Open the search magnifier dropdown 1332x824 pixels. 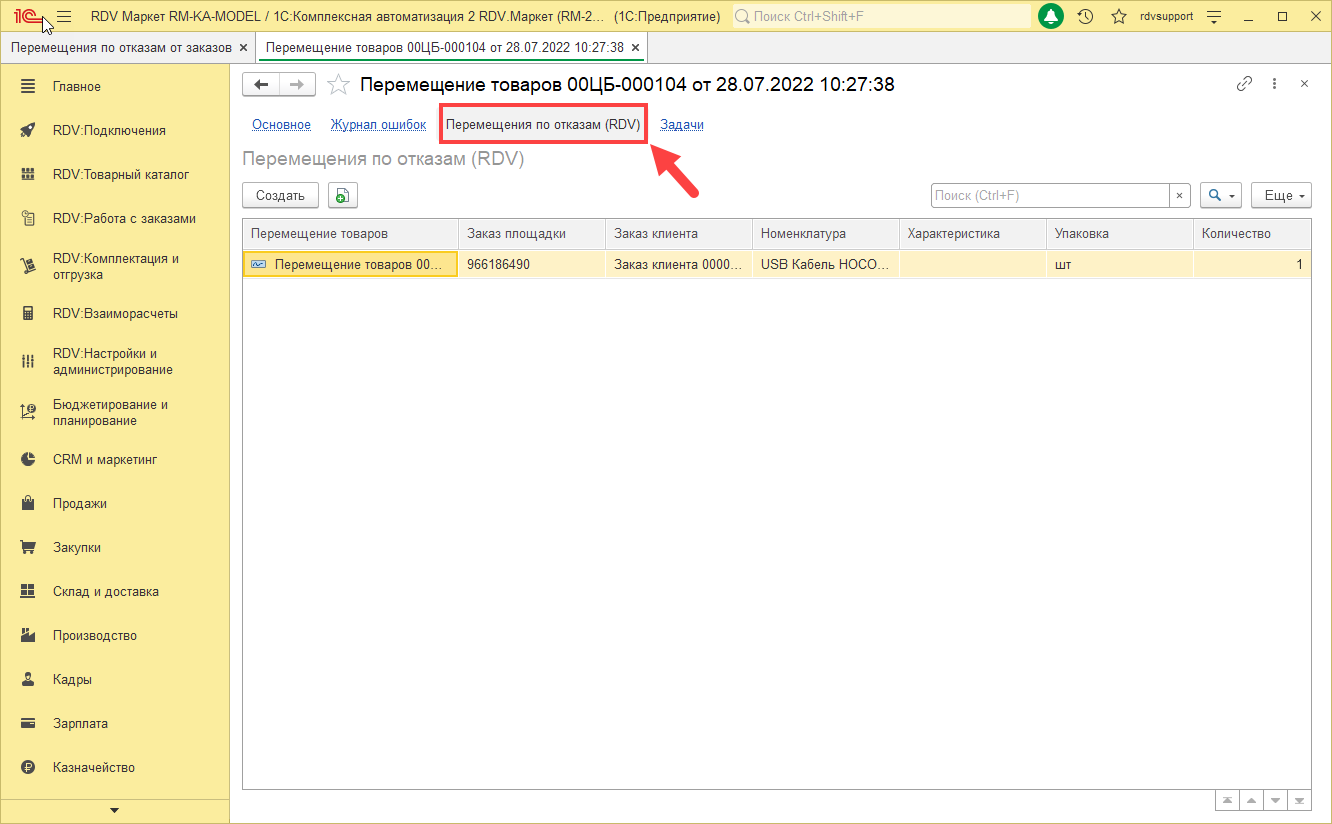(1220, 196)
